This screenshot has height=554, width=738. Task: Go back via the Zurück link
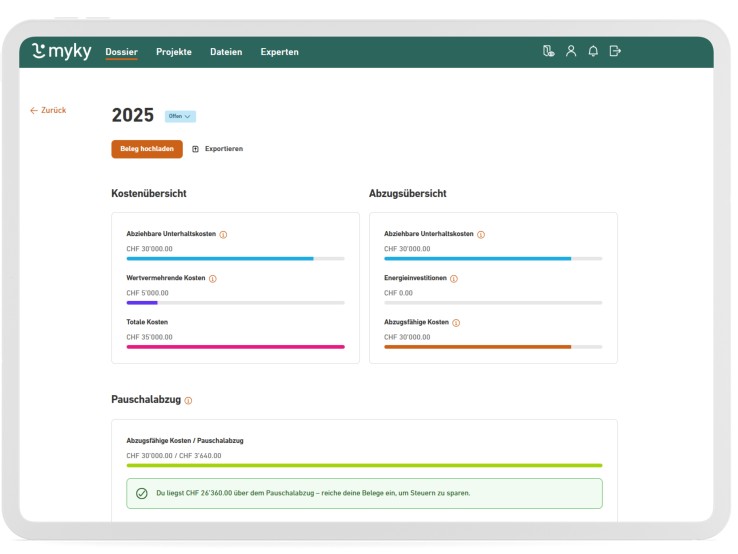click(x=48, y=110)
